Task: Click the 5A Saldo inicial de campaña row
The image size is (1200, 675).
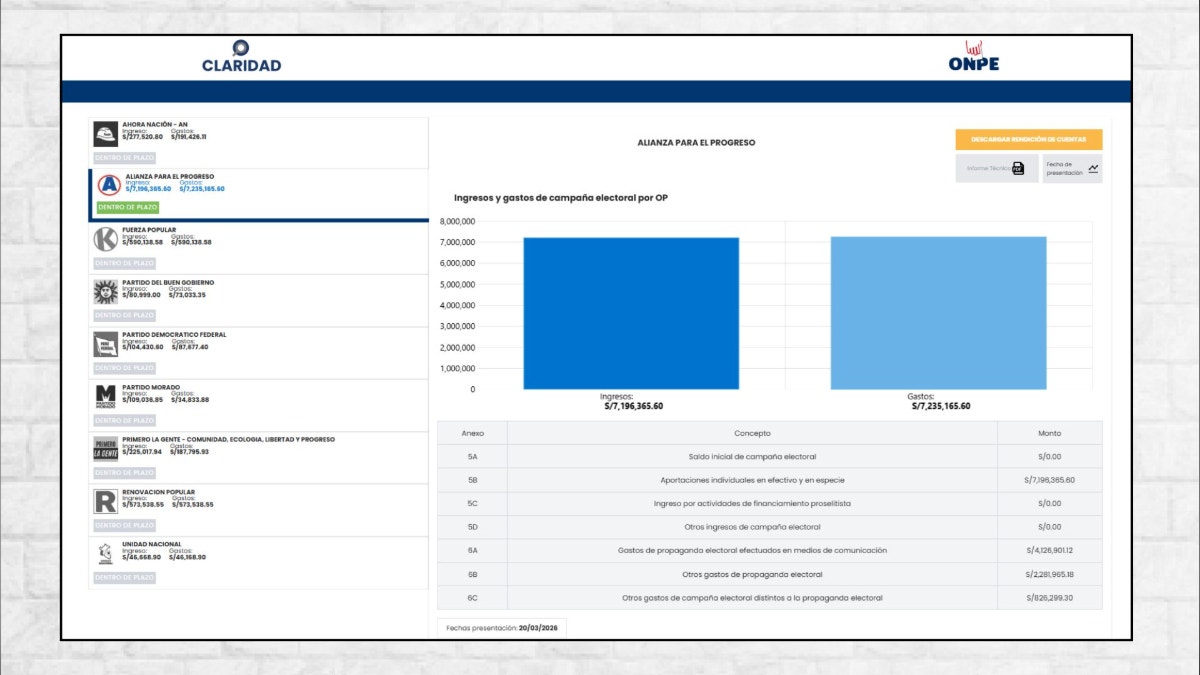Action: tap(770, 456)
